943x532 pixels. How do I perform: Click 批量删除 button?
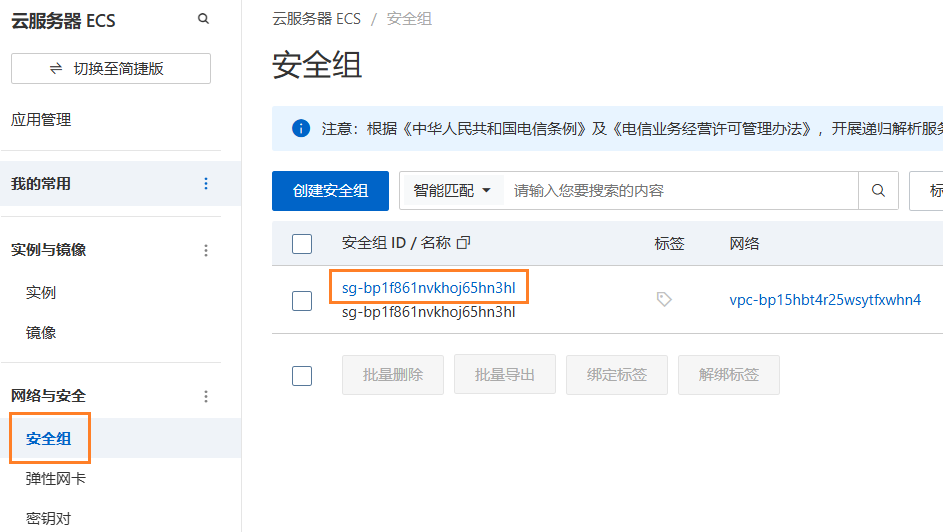pyautogui.click(x=393, y=375)
